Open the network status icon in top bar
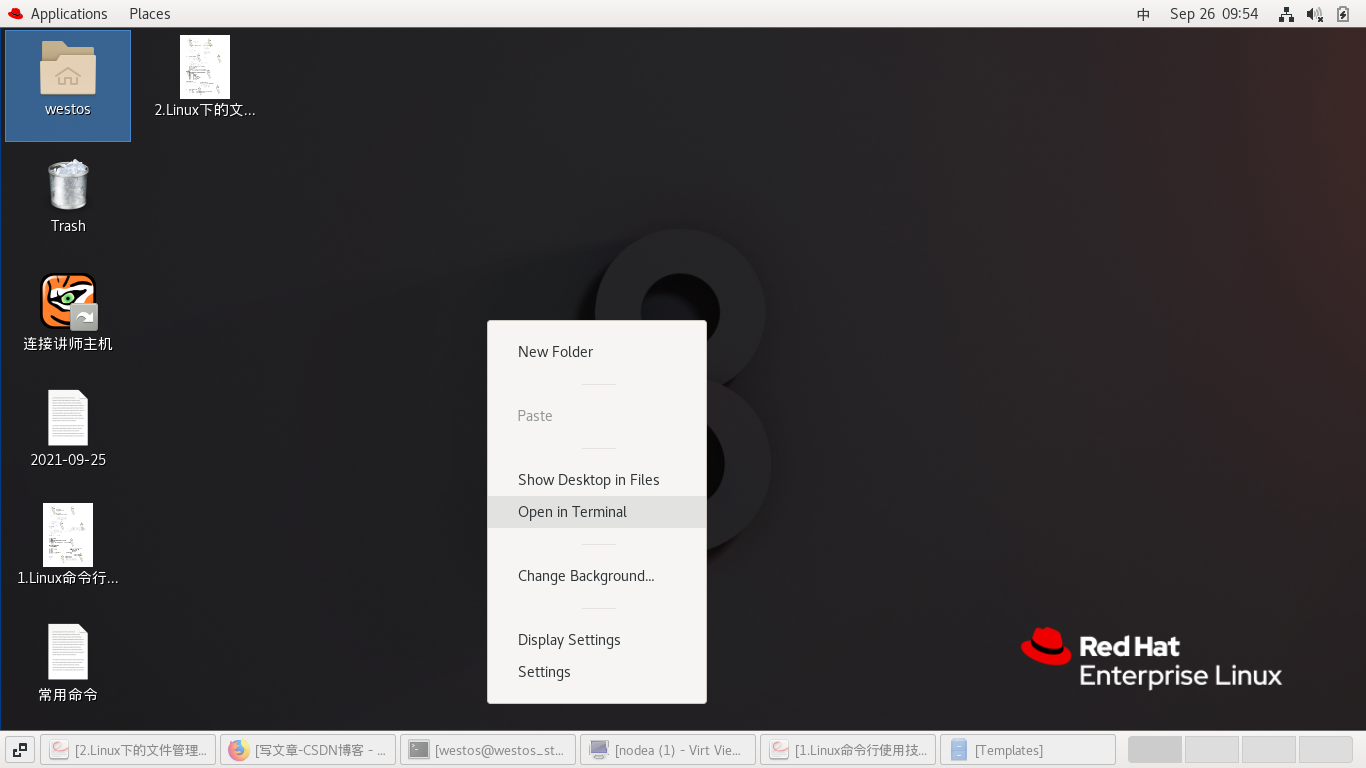 coord(1286,14)
